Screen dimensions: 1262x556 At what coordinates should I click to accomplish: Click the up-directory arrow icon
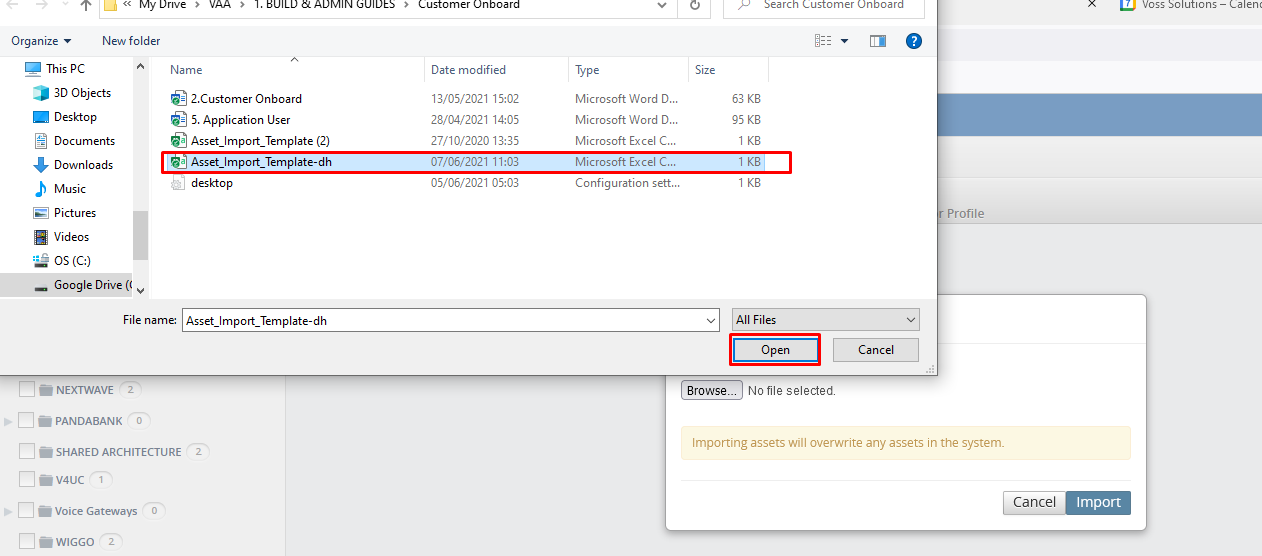click(x=85, y=6)
